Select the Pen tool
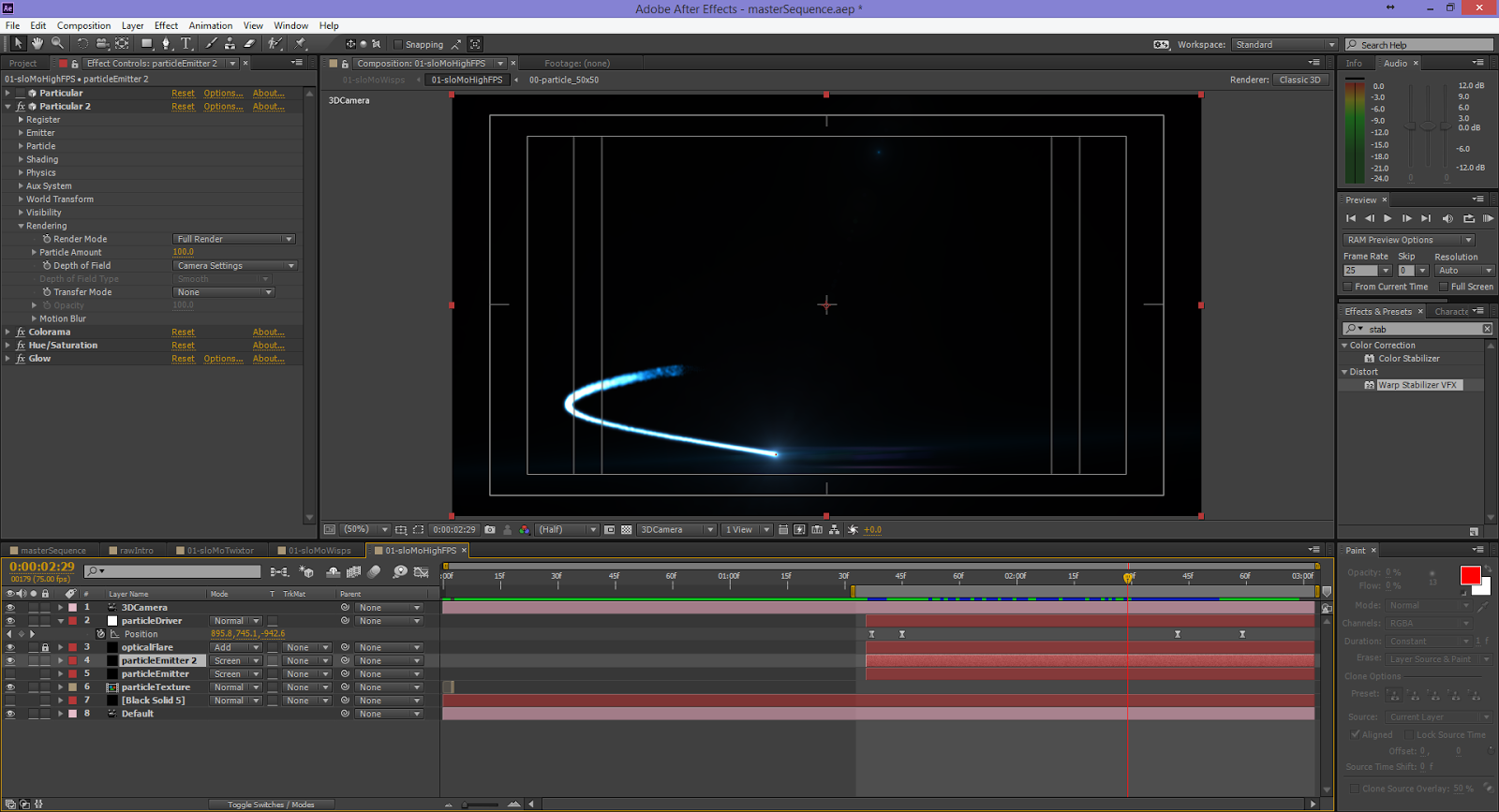 tap(167, 43)
